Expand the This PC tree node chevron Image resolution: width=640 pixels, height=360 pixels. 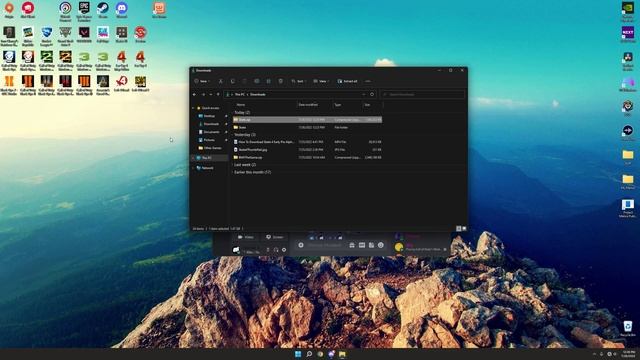[193, 158]
